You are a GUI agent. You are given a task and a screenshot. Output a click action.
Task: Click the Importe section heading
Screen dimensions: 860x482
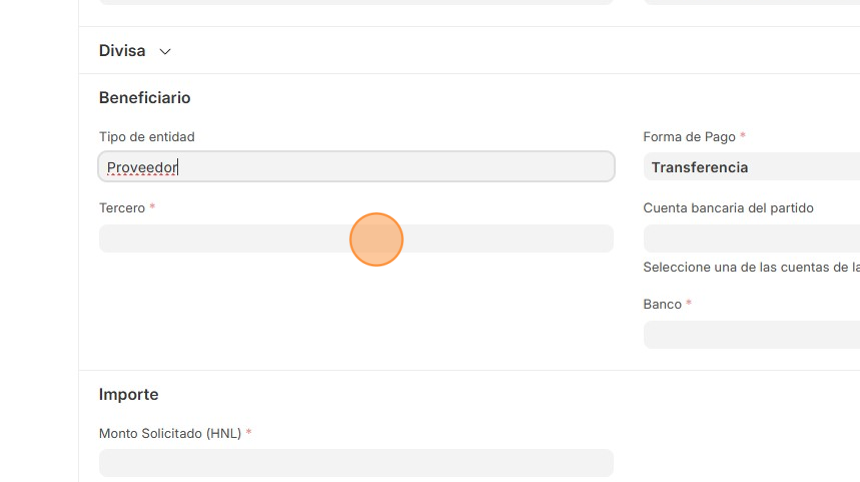point(129,395)
